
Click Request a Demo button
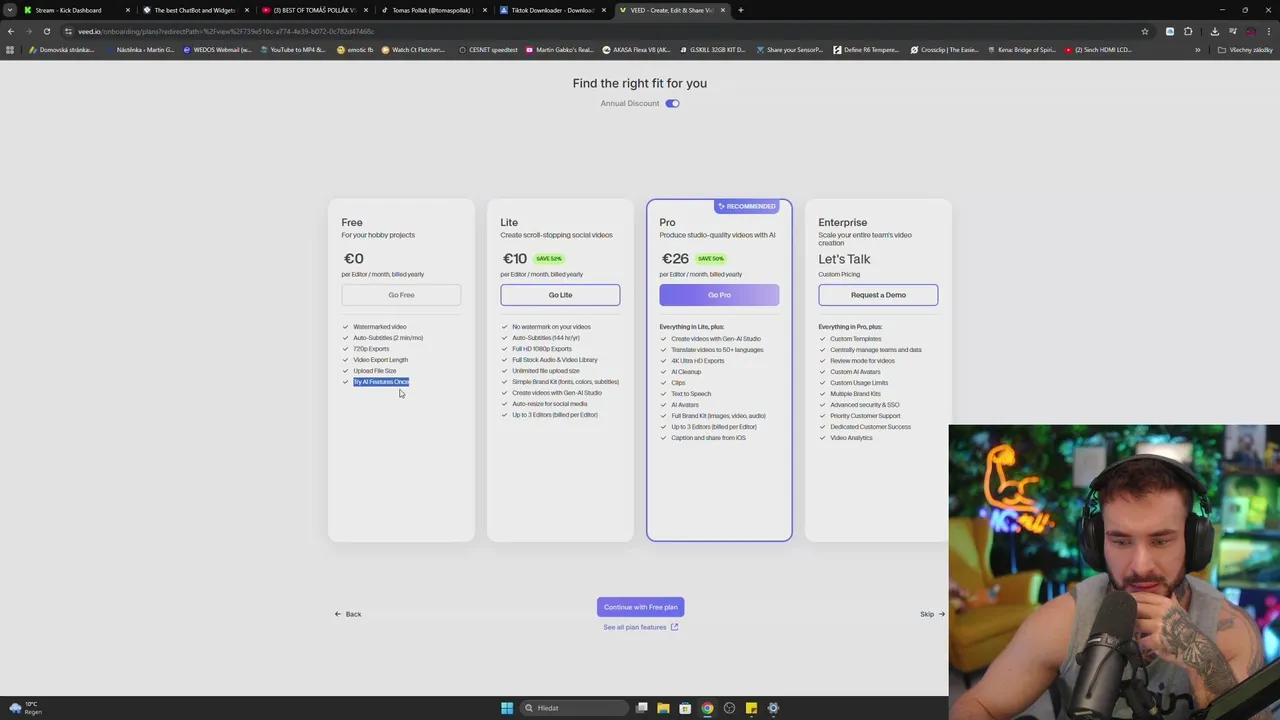click(x=878, y=295)
